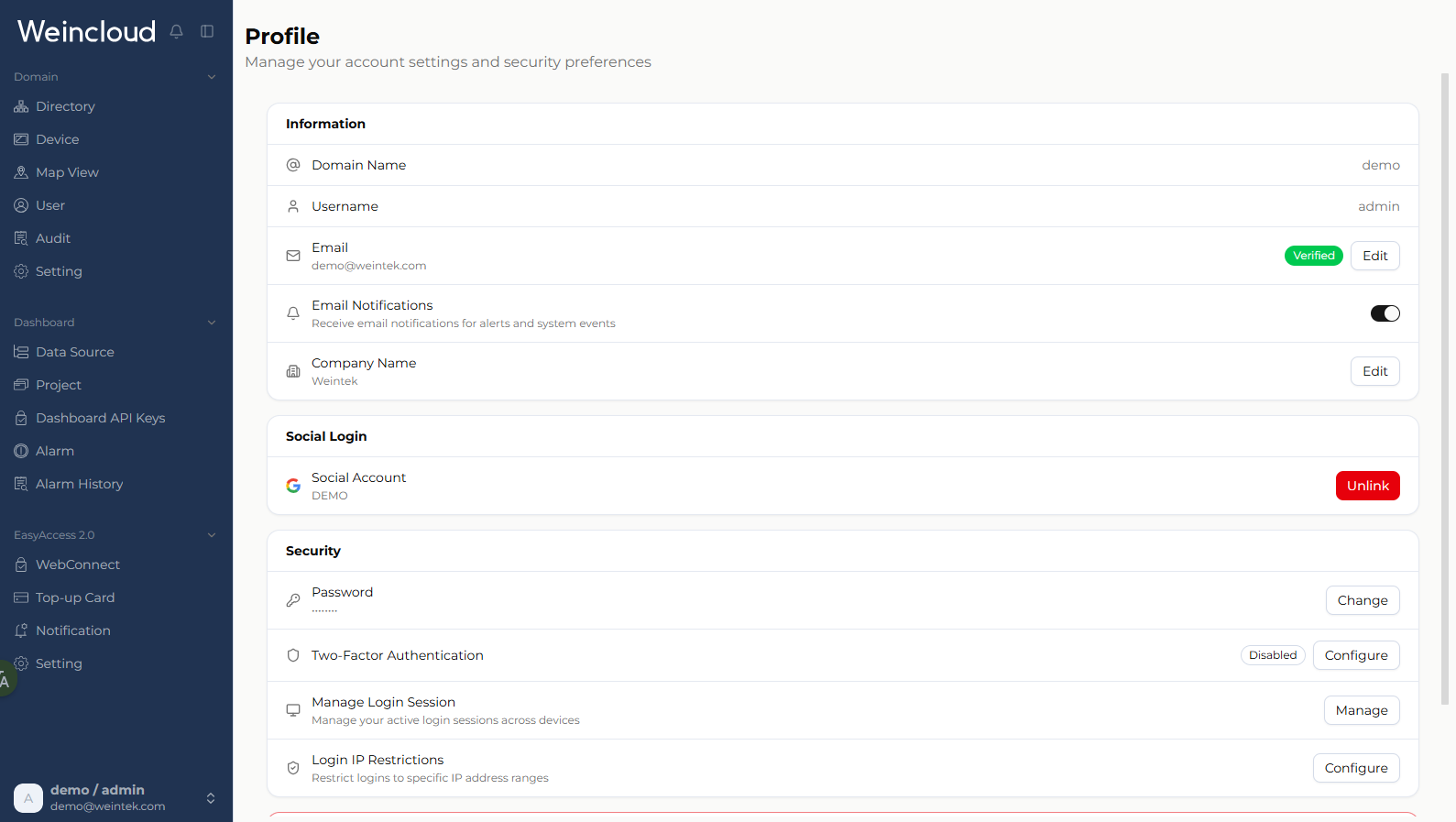Click the building icon beside Company Name
1456x822 pixels.
(293, 371)
